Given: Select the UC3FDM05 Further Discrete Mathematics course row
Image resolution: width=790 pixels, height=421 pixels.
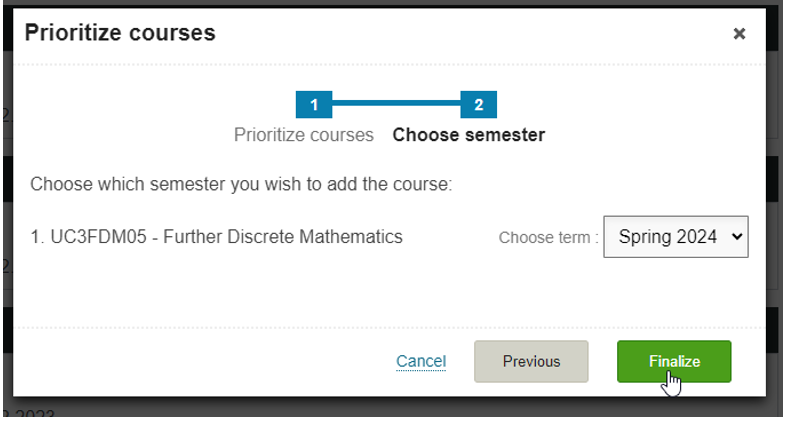Looking at the screenshot, I should click(217, 237).
